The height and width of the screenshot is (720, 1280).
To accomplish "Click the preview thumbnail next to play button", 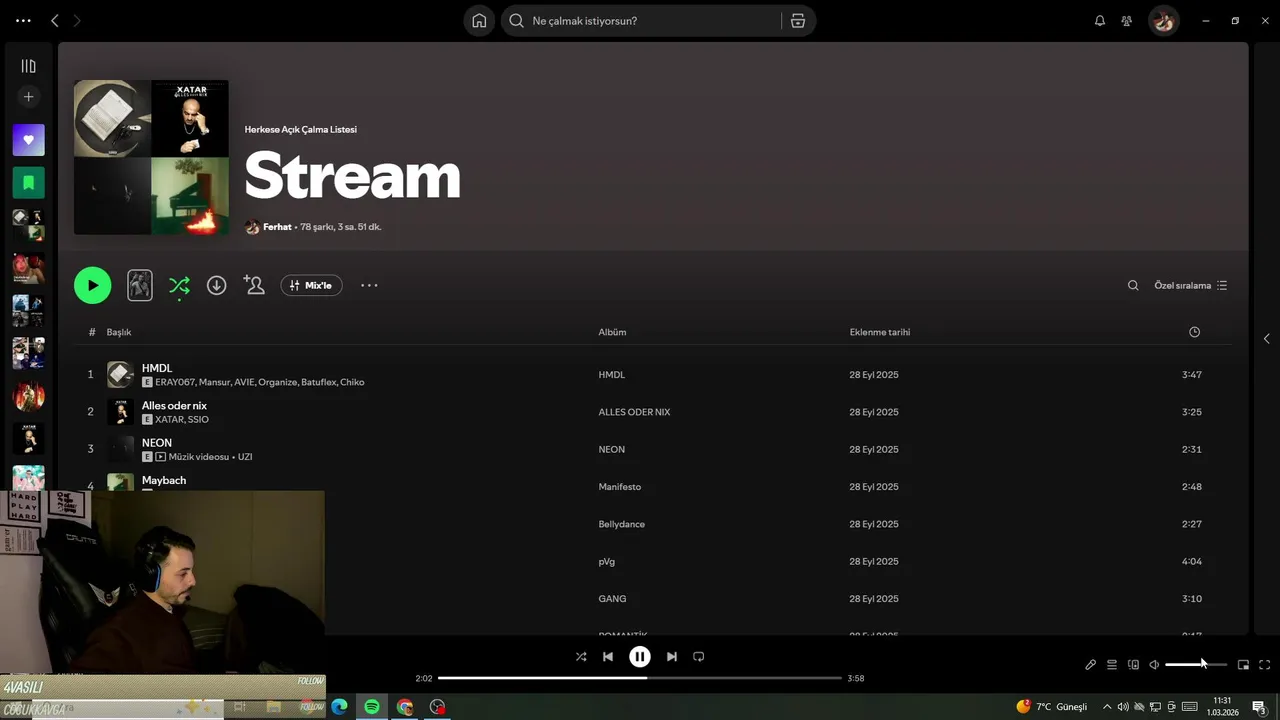I will point(140,285).
